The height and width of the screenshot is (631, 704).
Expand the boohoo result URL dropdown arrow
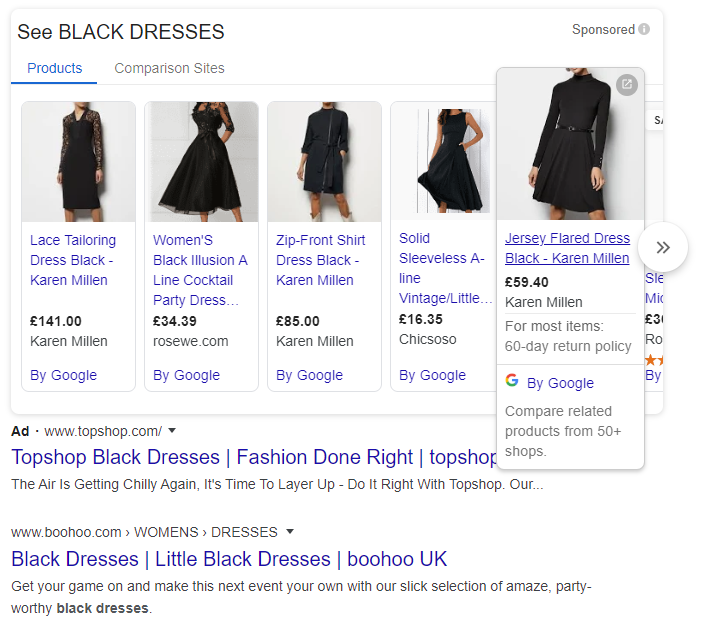pyautogui.click(x=290, y=531)
